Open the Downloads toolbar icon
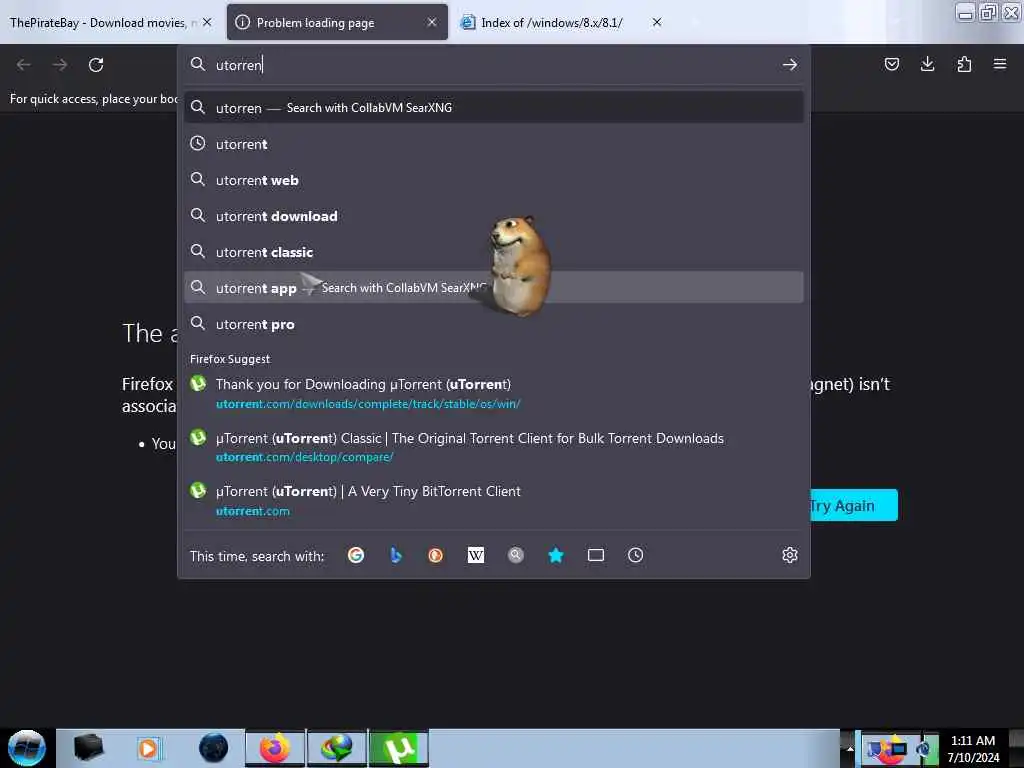 pyautogui.click(x=927, y=64)
